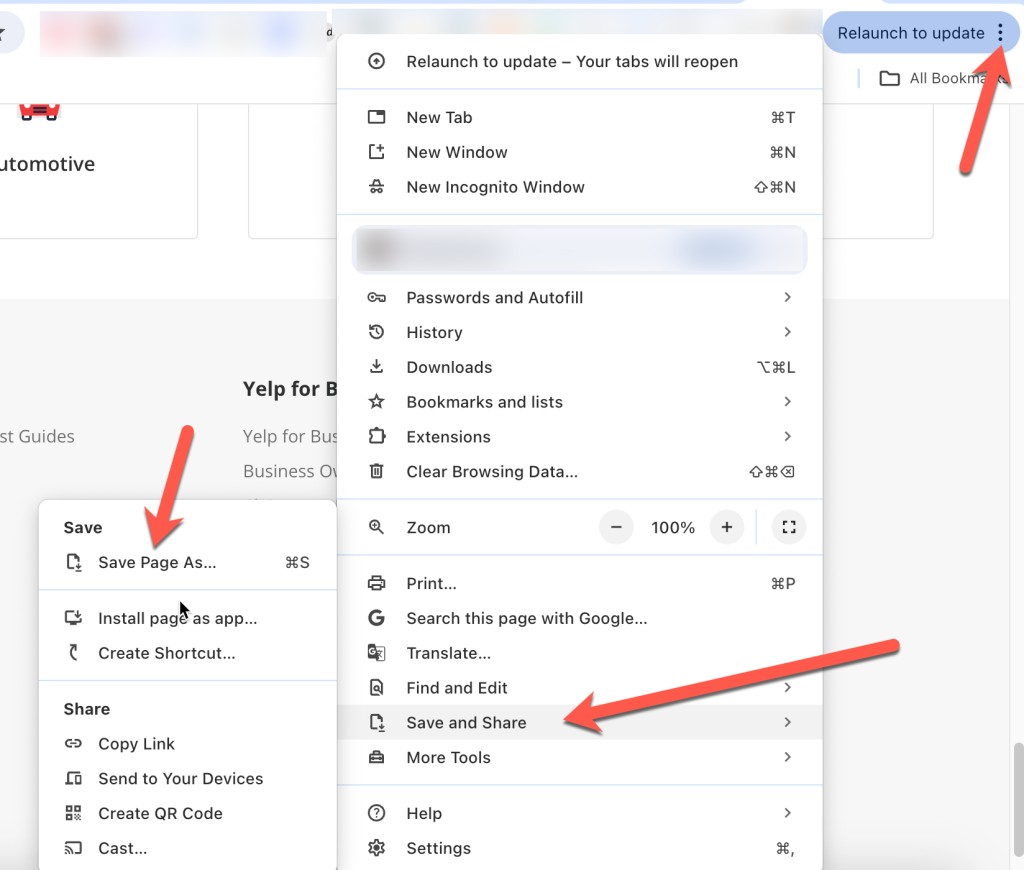Open Bookmarks and lists via star icon
This screenshot has height=870, width=1024.
point(377,402)
